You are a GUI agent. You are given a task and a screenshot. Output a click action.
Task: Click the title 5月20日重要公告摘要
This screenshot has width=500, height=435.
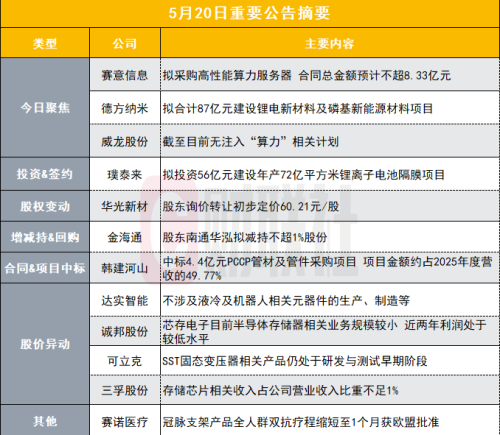tap(249, 13)
